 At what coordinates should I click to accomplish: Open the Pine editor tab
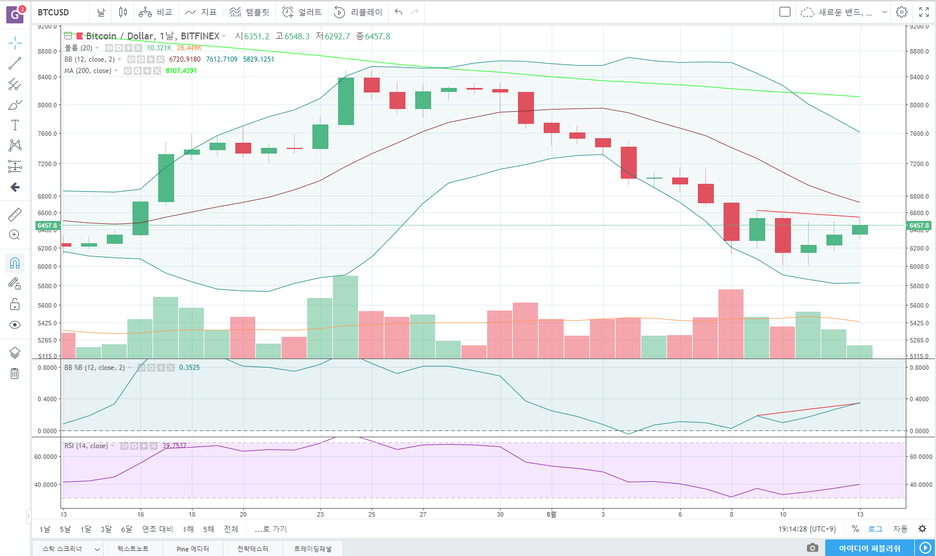tap(192, 548)
